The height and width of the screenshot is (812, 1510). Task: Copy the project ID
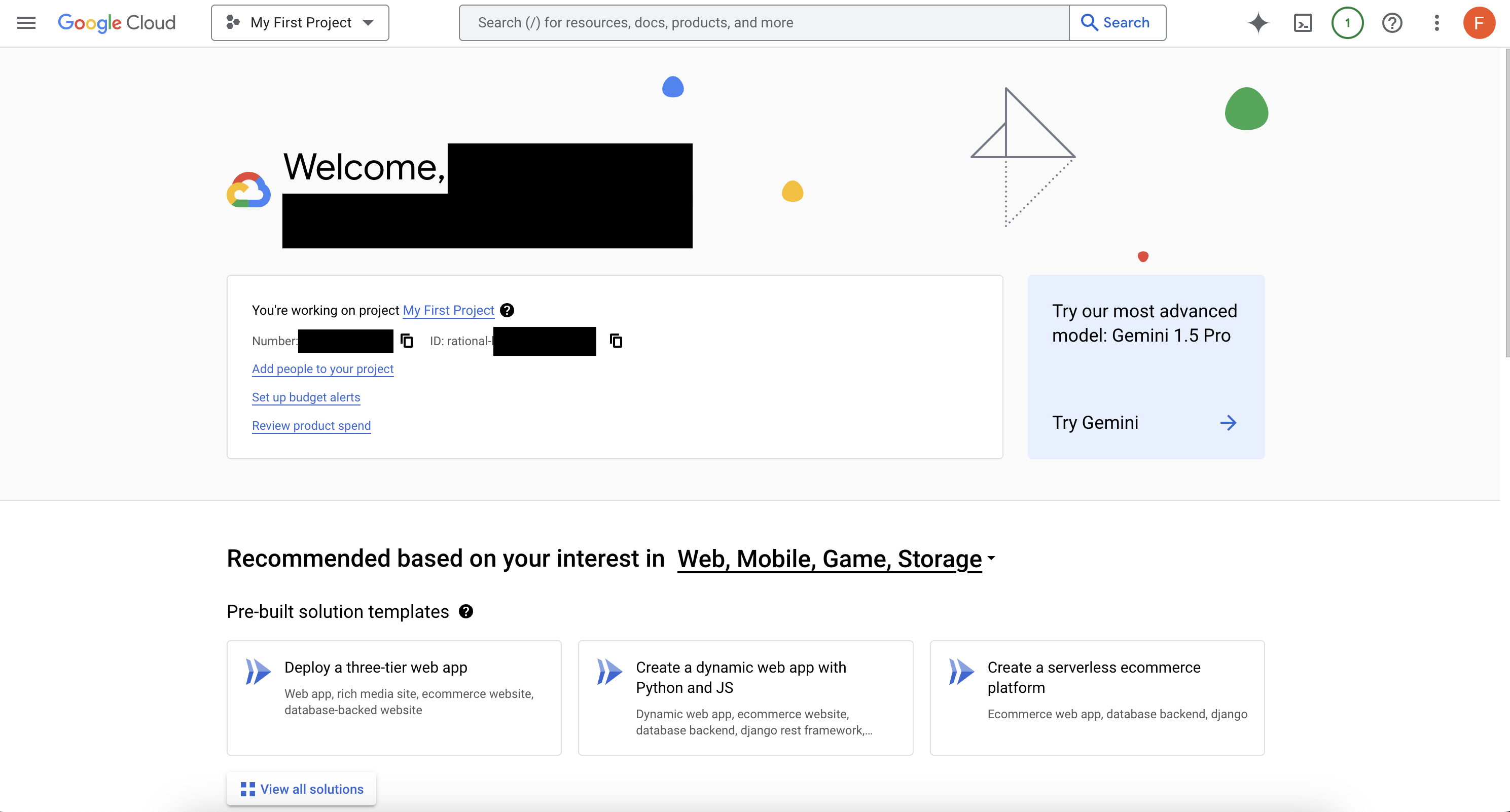[616, 341]
